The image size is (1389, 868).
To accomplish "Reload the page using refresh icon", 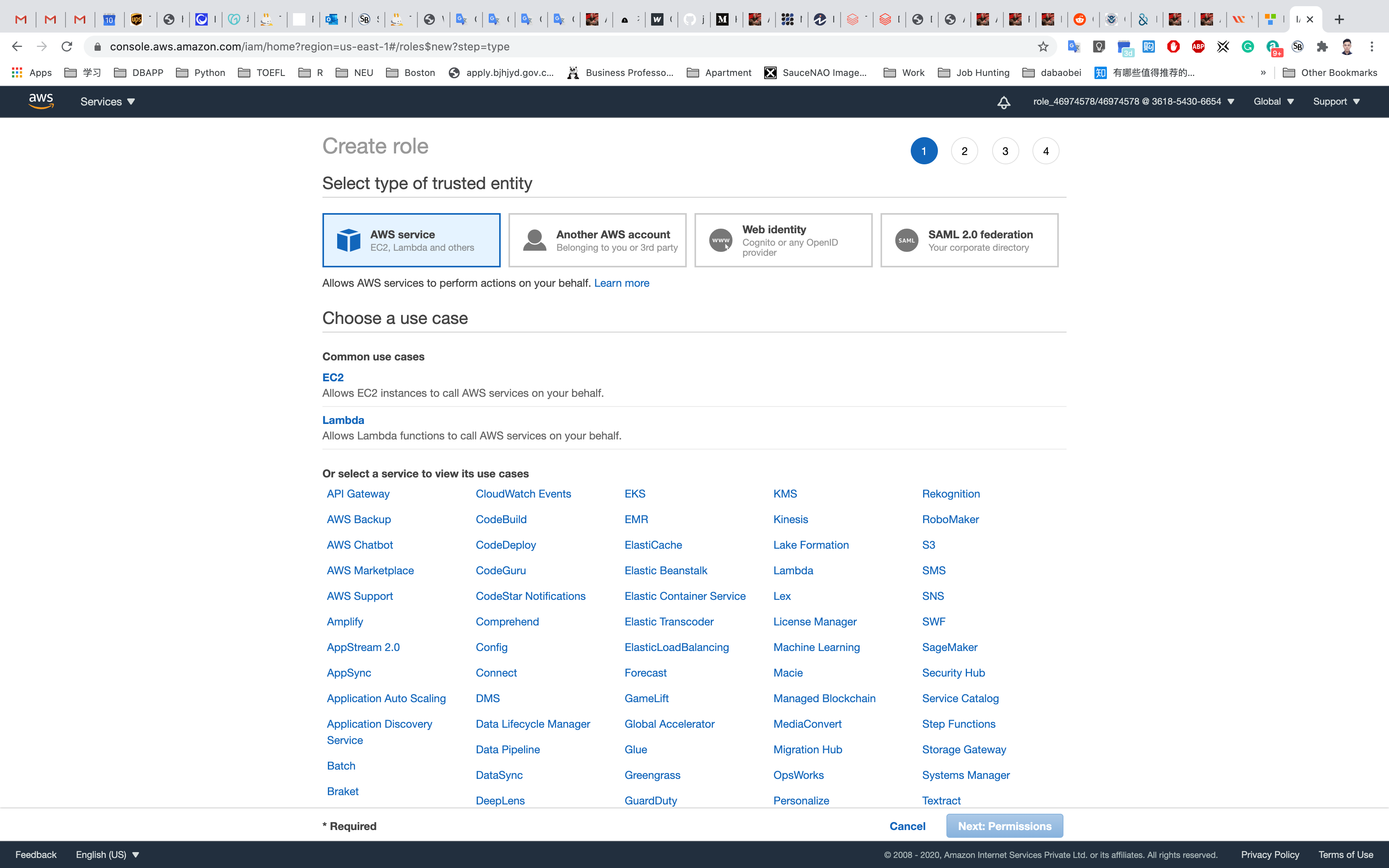I will [x=67, y=46].
